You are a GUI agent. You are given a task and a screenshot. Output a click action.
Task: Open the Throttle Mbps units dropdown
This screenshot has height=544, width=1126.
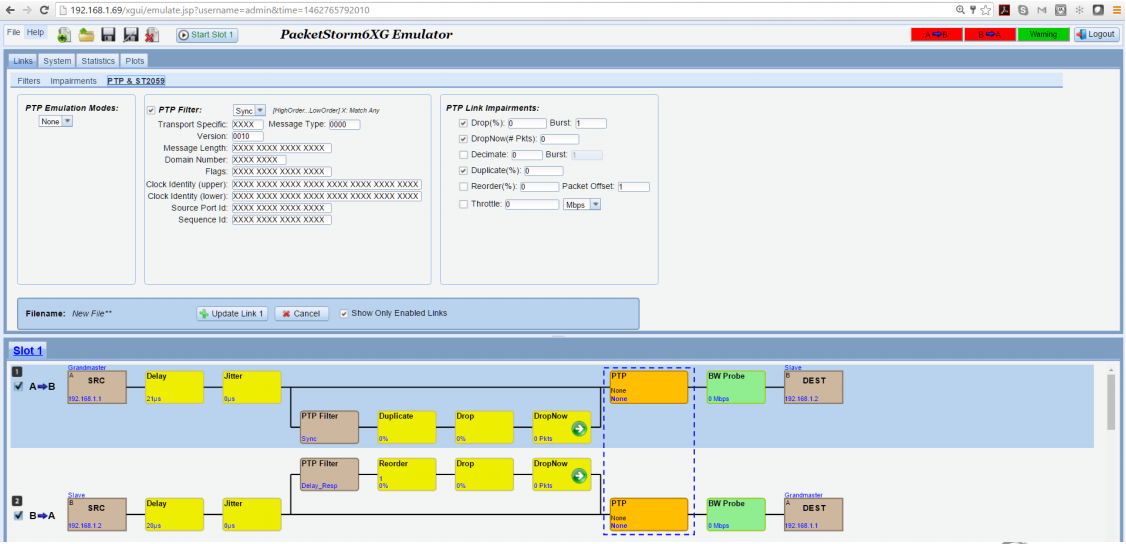click(582, 205)
